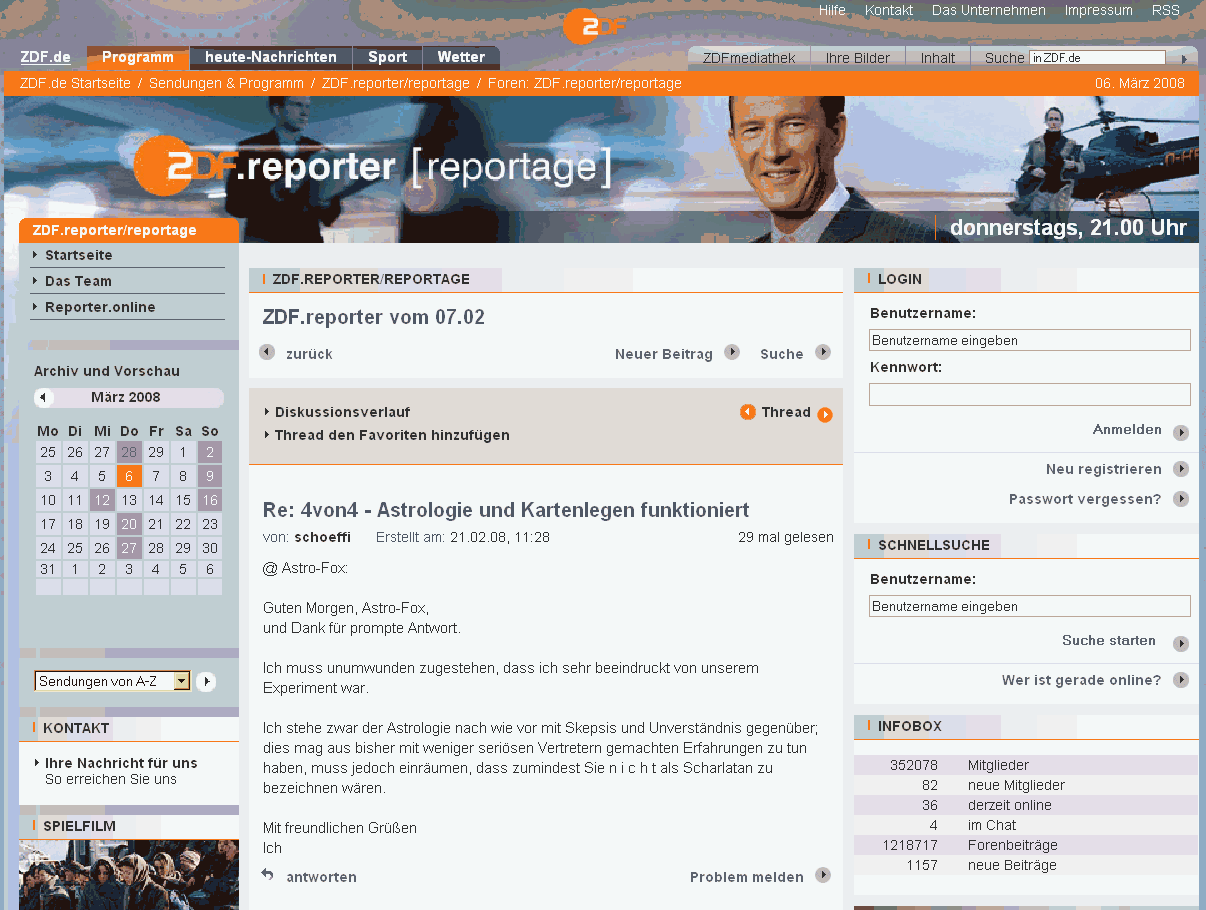Select highlighted day 6 in calendar
This screenshot has width=1206, height=910.
pyautogui.click(x=129, y=476)
